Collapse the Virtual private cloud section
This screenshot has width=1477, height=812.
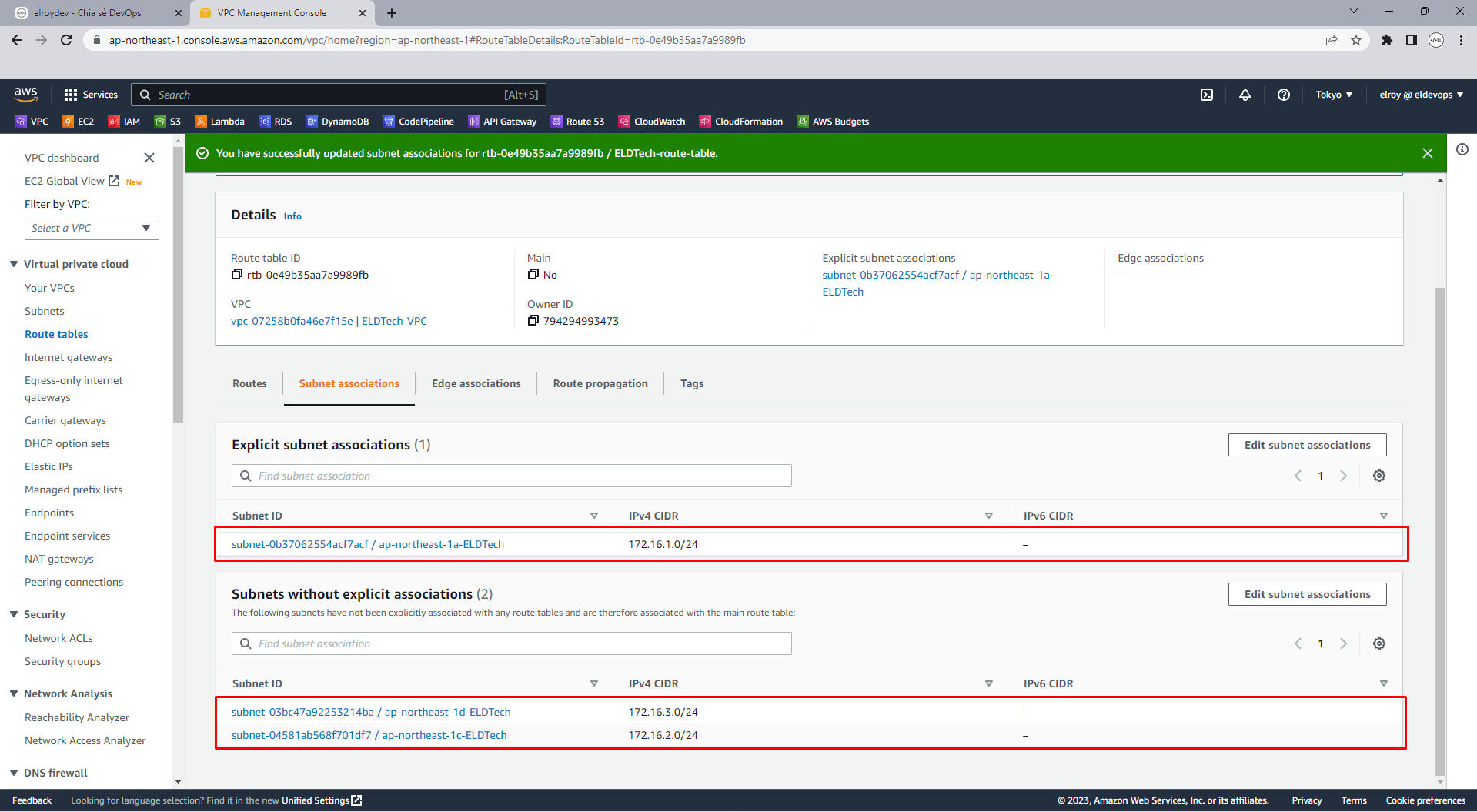[14, 264]
